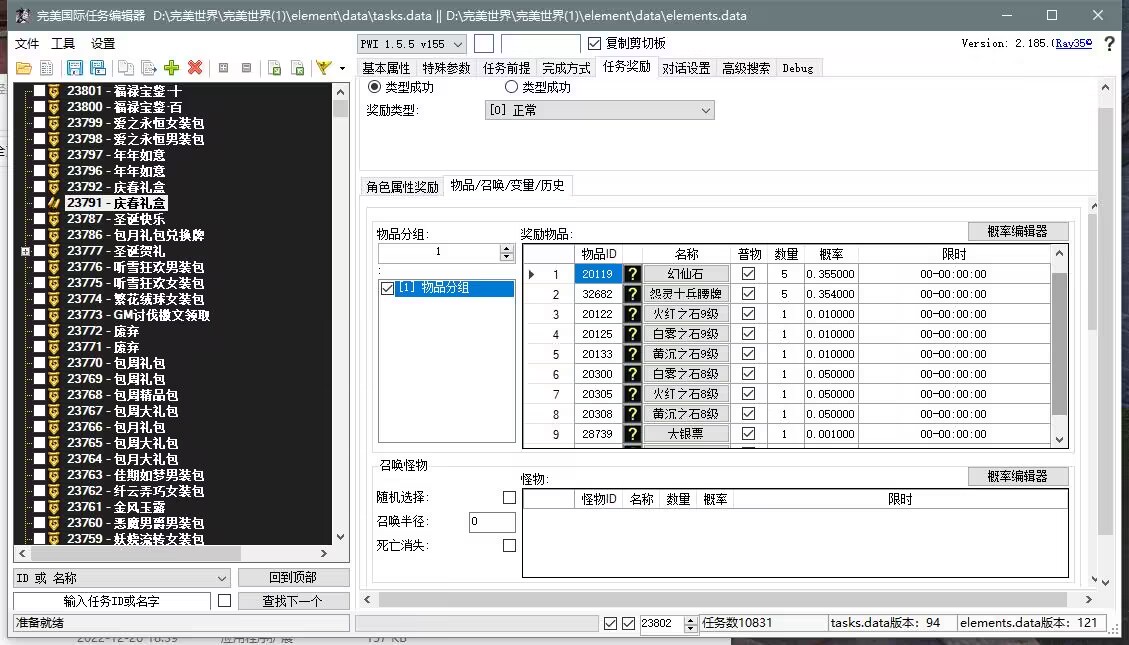Image resolution: width=1129 pixels, height=645 pixels.
Task: Uncheck the [1] 物品分组 checkbox
Action: point(387,289)
